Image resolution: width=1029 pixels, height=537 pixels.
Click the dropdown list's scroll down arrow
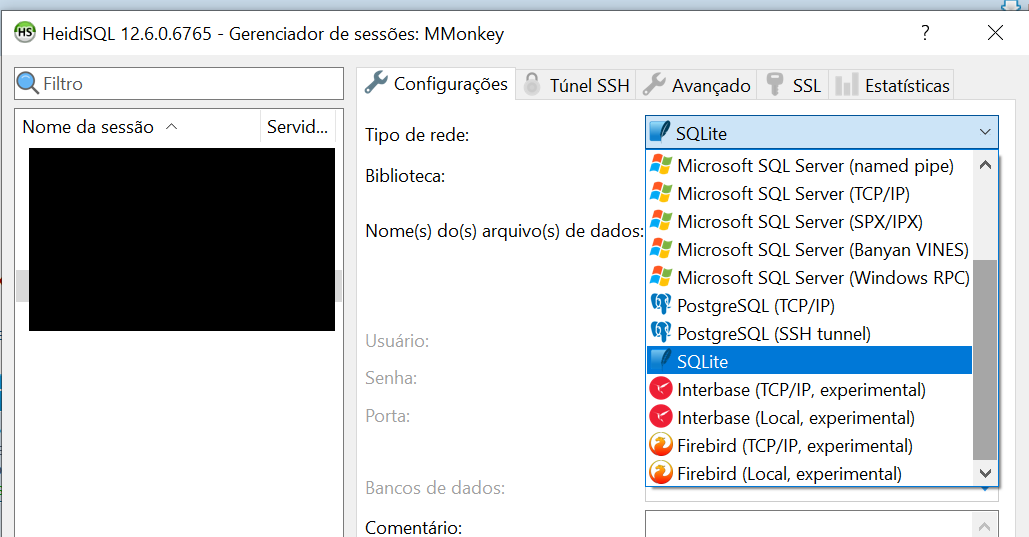pos(985,473)
